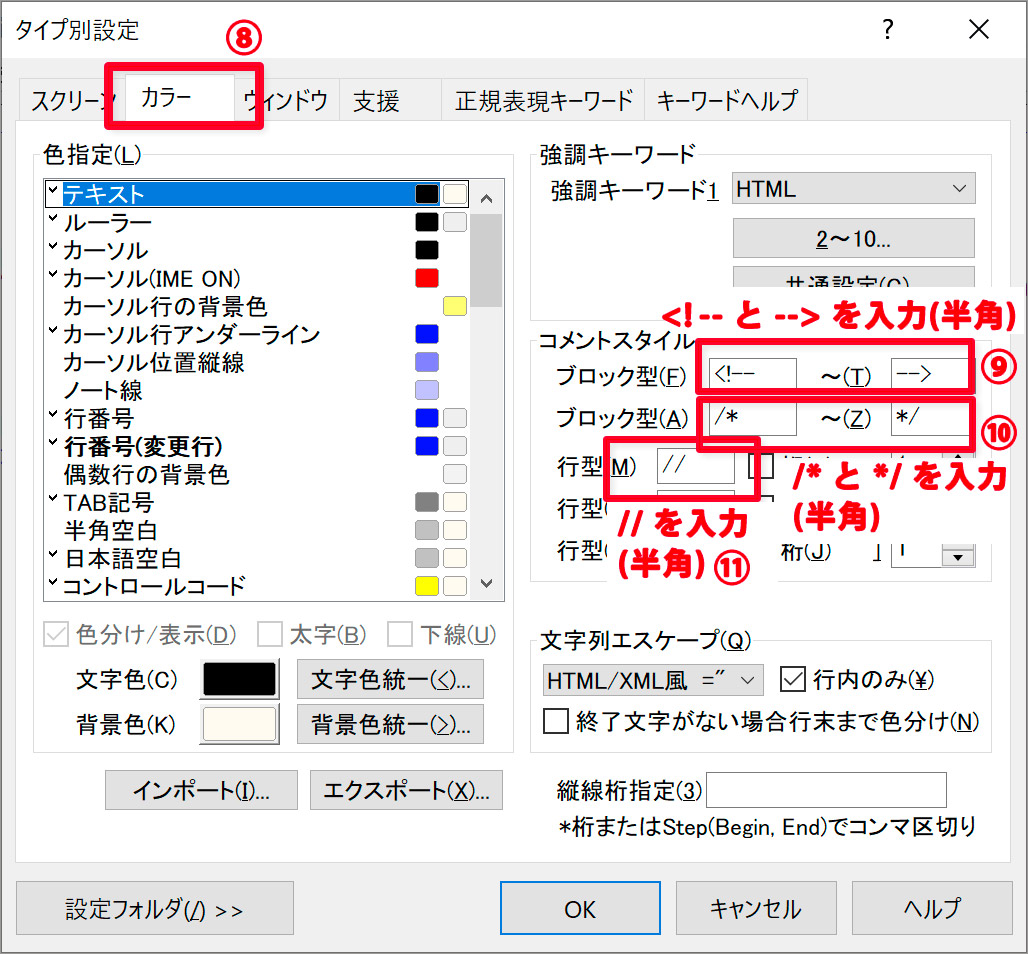This screenshot has height=954, width=1028.
Task: Expand the 設定フォルダ(/) >> button
Action: pyautogui.click(x=155, y=909)
